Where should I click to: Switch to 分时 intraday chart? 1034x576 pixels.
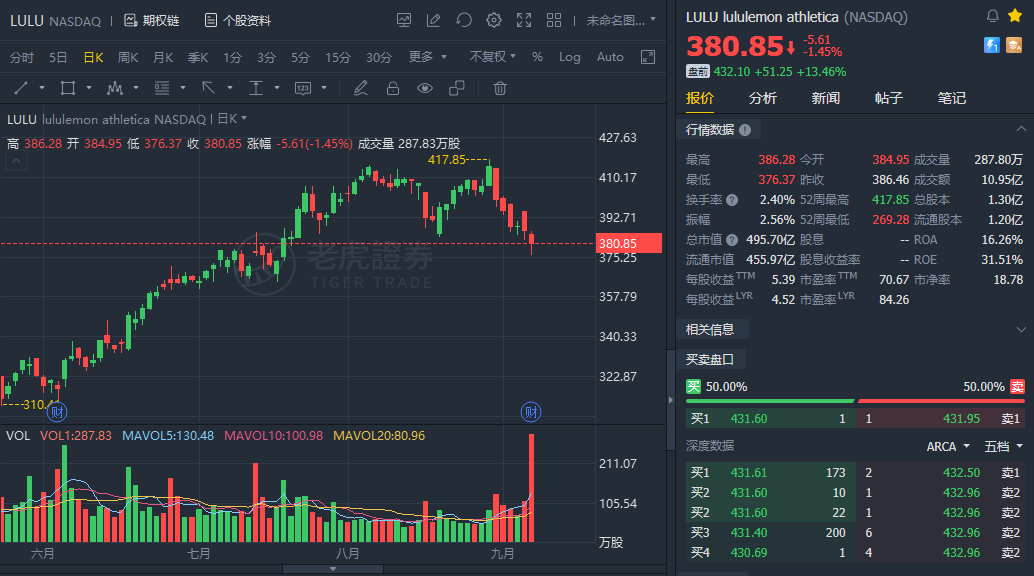click(22, 57)
